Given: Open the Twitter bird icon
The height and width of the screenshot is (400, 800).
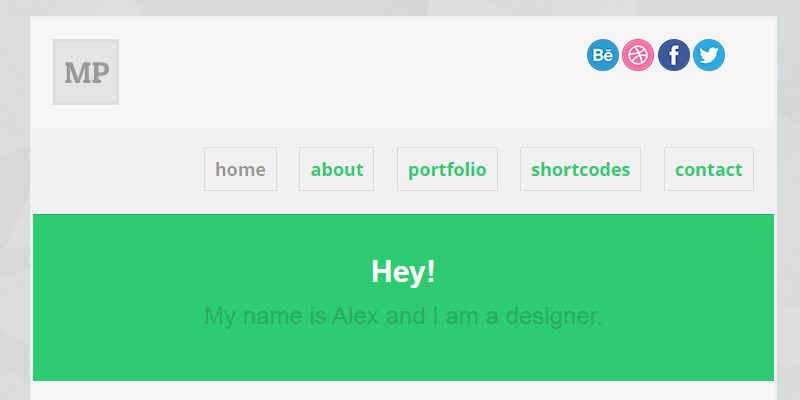Looking at the screenshot, I should (x=709, y=55).
